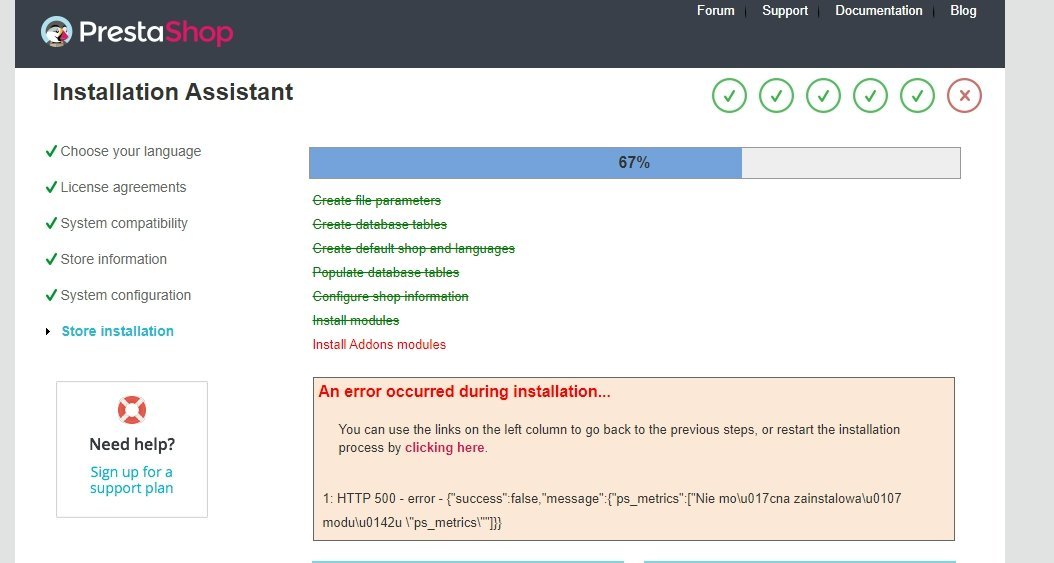Click the 'Populate database tables' task

tap(386, 273)
